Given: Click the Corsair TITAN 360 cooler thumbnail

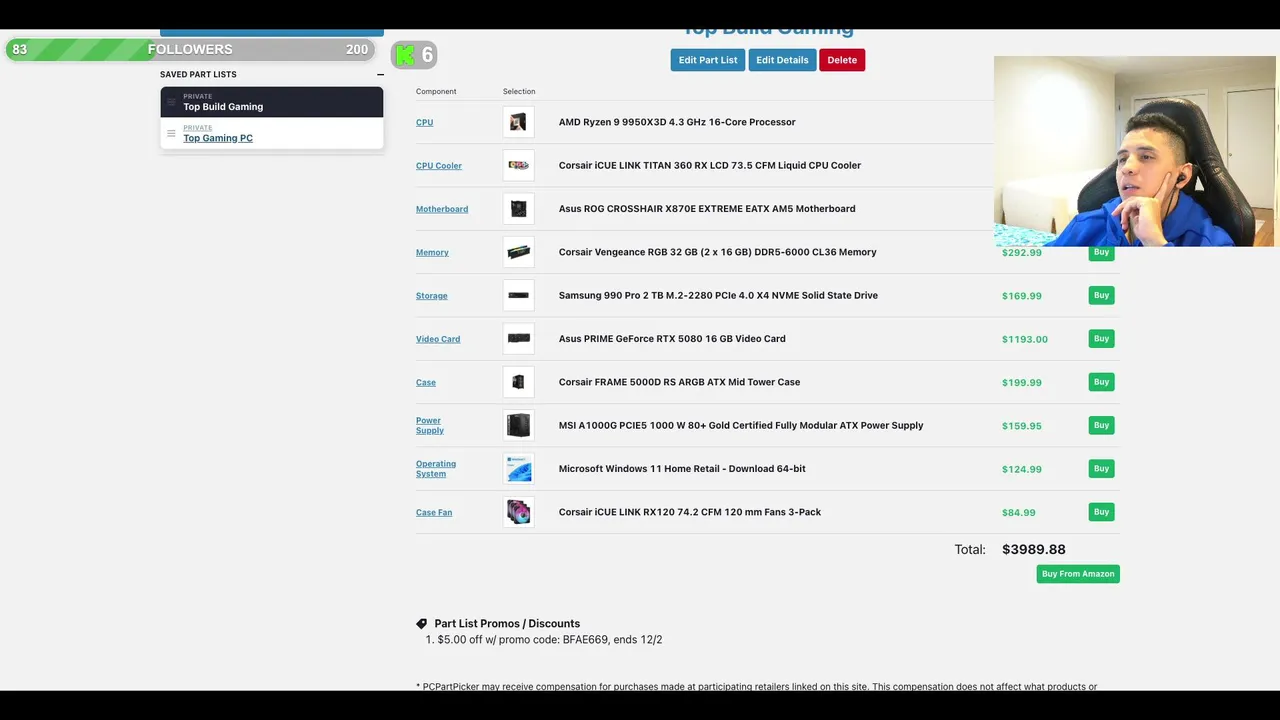Looking at the screenshot, I should coord(518,165).
